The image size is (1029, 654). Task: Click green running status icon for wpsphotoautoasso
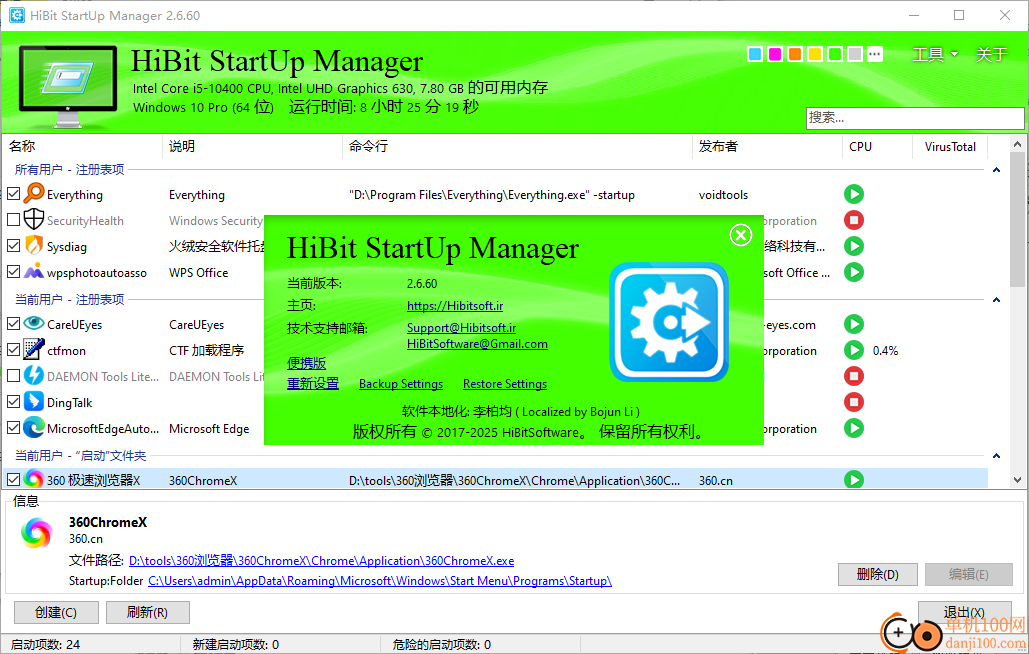point(854,272)
